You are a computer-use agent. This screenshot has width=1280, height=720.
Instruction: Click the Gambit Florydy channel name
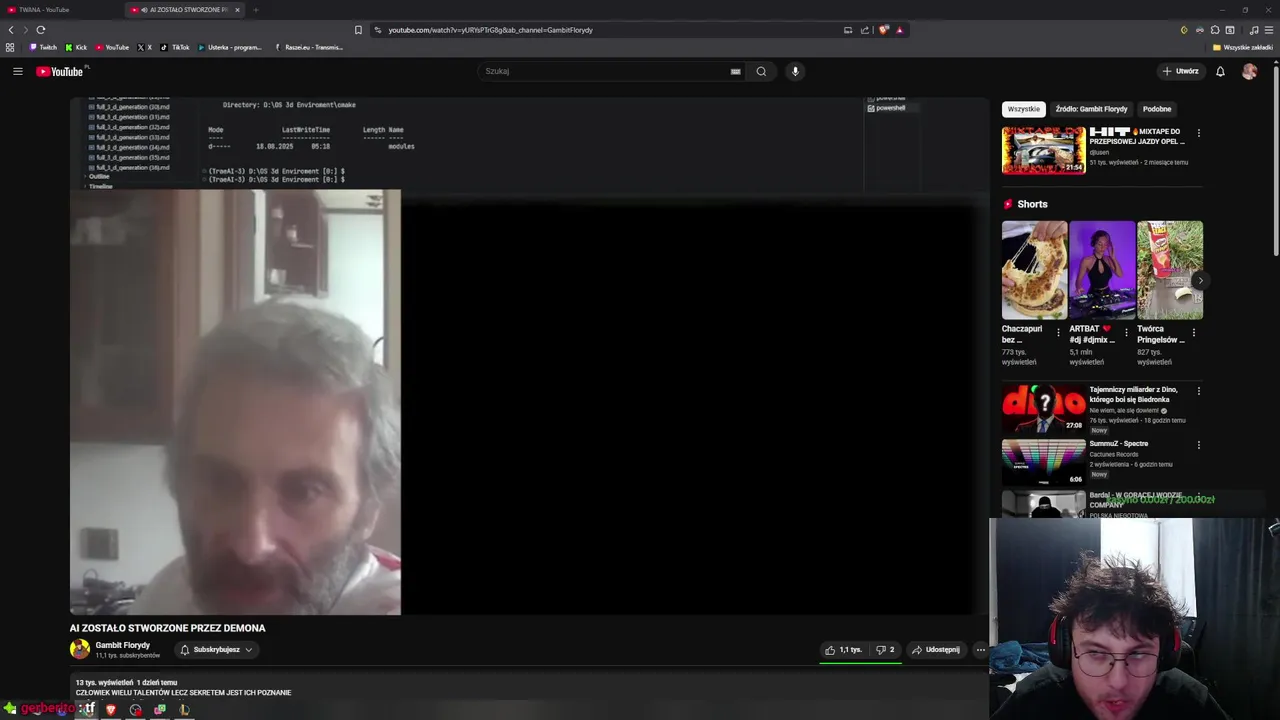[x=123, y=645]
